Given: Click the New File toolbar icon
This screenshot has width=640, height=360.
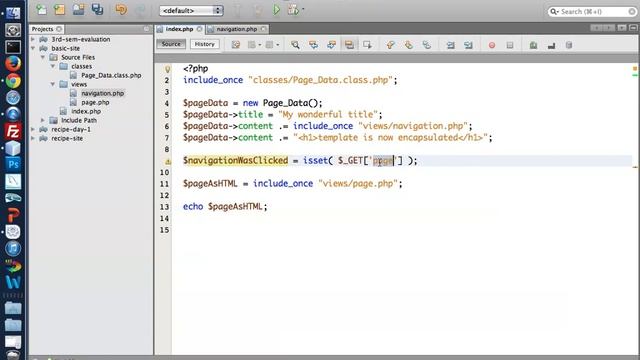Looking at the screenshot, I should (x=41, y=9).
